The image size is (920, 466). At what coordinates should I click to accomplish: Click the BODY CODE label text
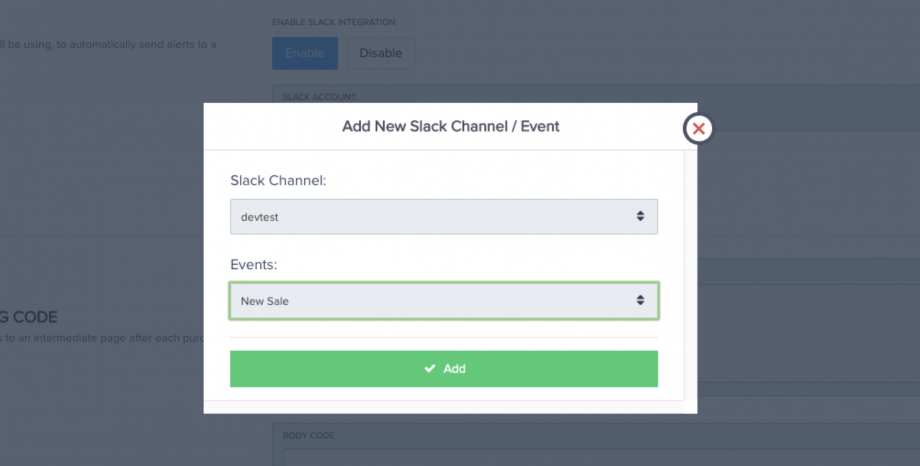[309, 435]
